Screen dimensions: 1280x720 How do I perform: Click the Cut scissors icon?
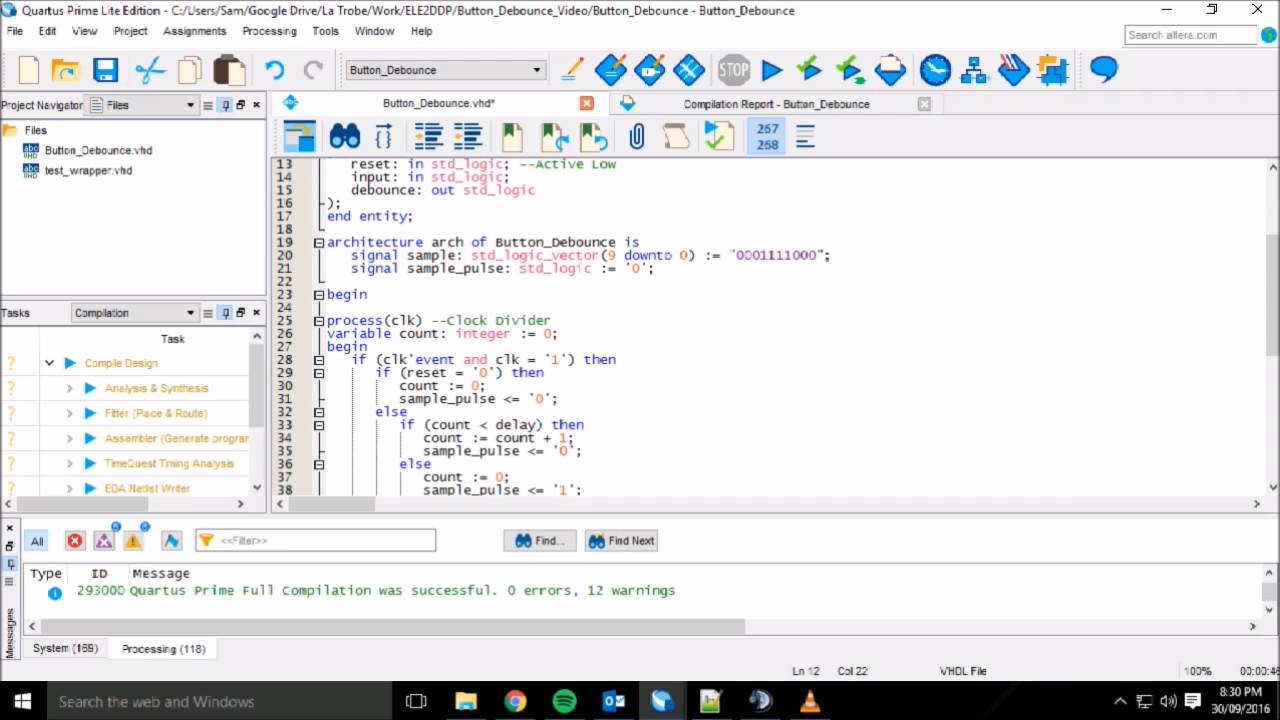click(x=150, y=70)
